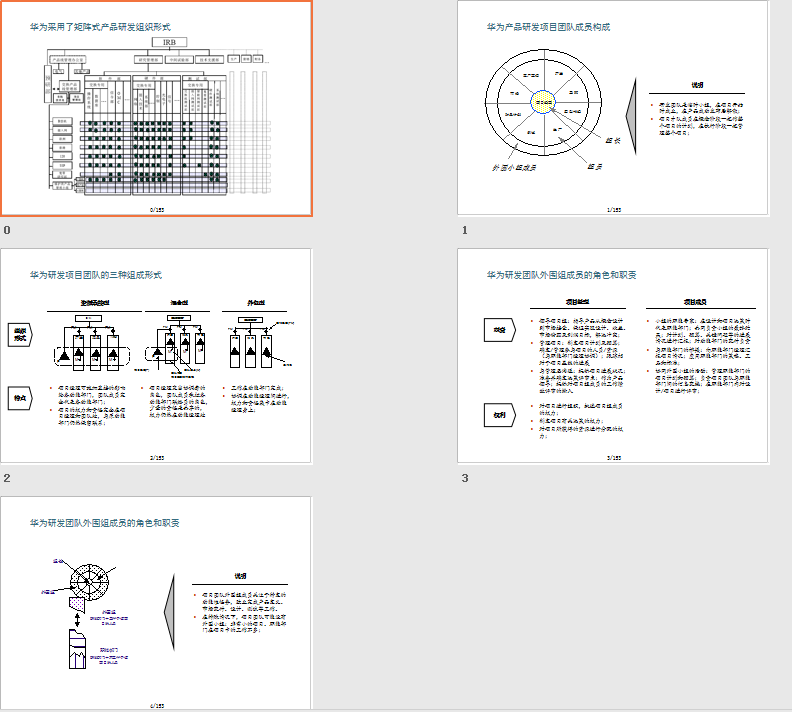This screenshot has width=792, height=712.
Task: Select slide 4 with dotted circle diagram
Action: pyautogui.click(x=157, y=603)
